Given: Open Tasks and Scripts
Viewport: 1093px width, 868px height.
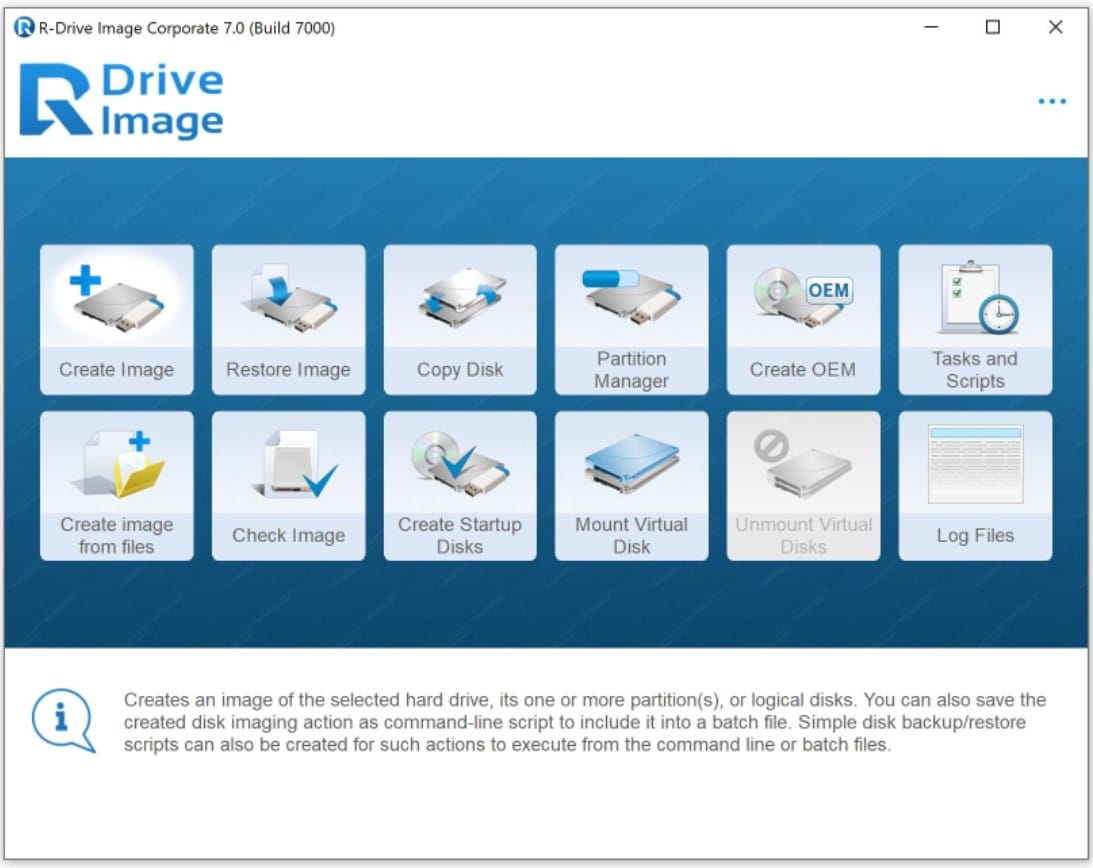Looking at the screenshot, I should pyautogui.click(x=975, y=319).
